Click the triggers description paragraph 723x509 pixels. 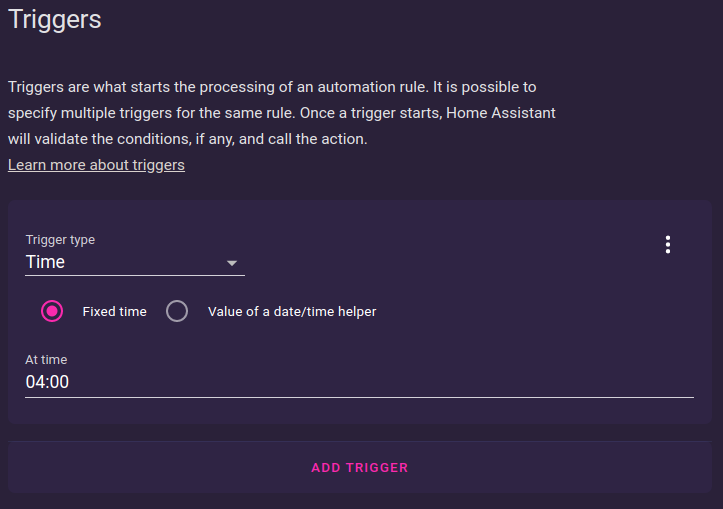coord(282,113)
